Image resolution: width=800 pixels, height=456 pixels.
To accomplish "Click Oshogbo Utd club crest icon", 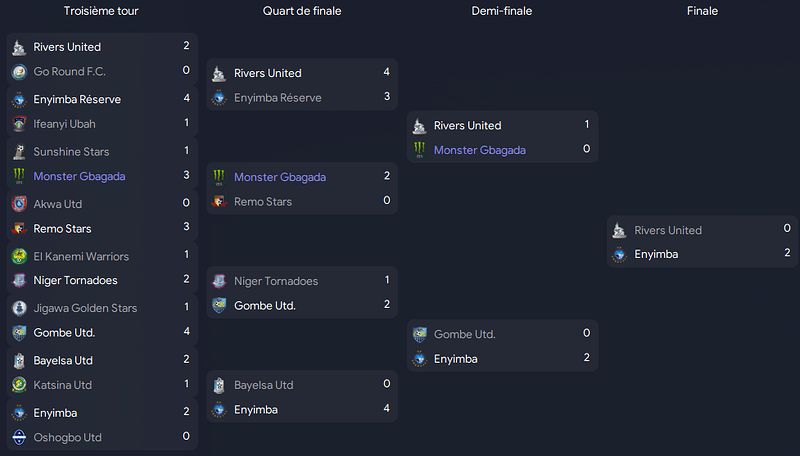I will point(19,437).
